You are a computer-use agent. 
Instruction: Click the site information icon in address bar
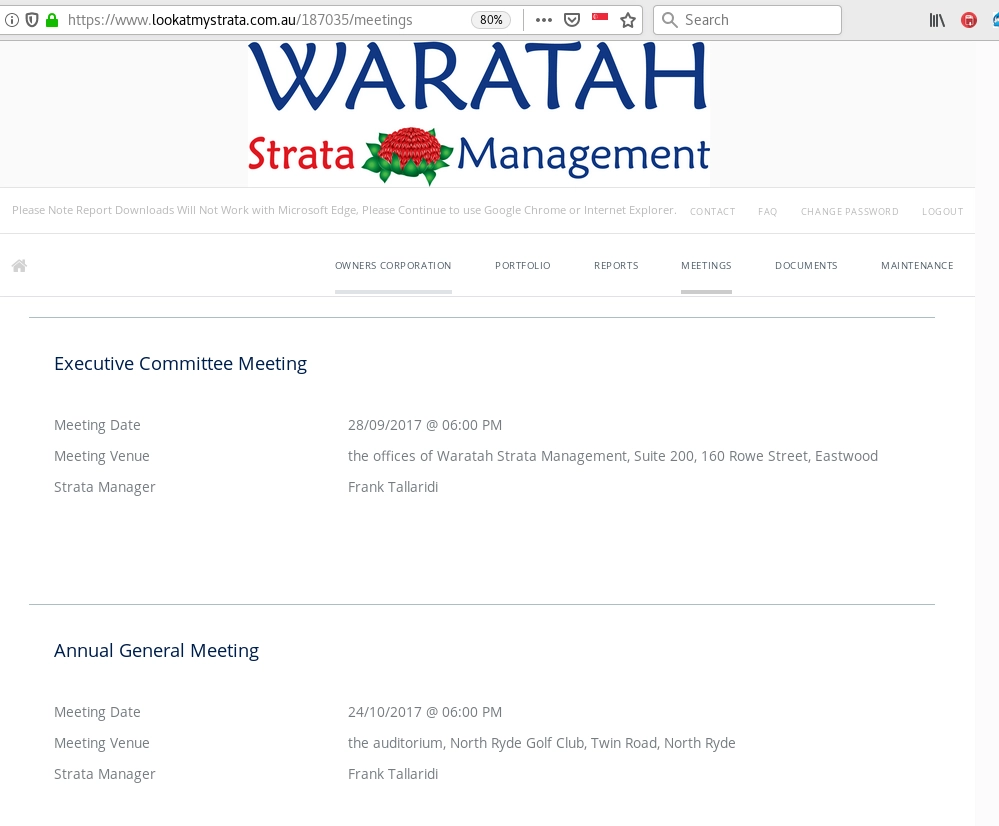pos(11,20)
